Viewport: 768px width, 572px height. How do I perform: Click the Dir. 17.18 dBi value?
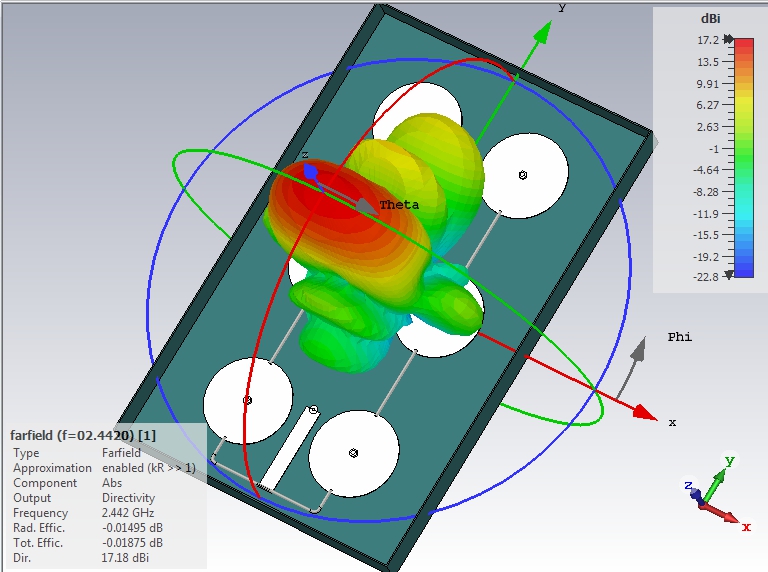click(125, 558)
